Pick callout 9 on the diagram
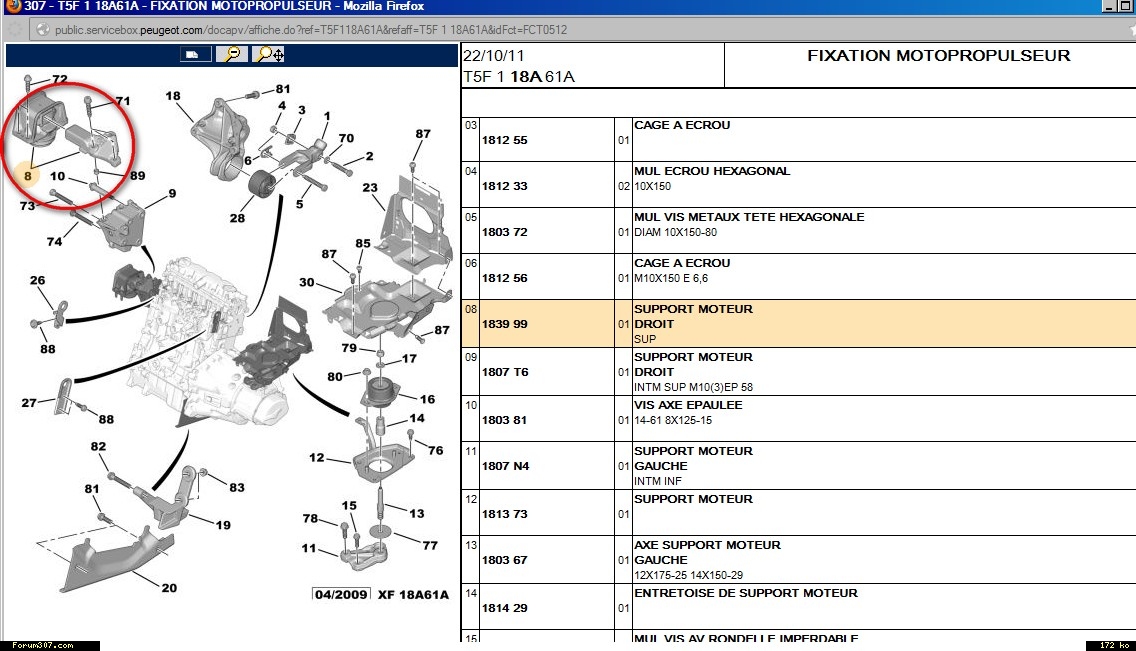 click(172, 193)
